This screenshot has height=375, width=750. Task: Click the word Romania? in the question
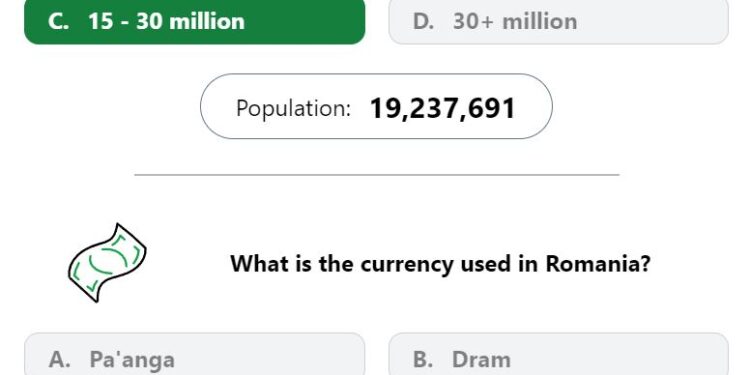pos(598,263)
